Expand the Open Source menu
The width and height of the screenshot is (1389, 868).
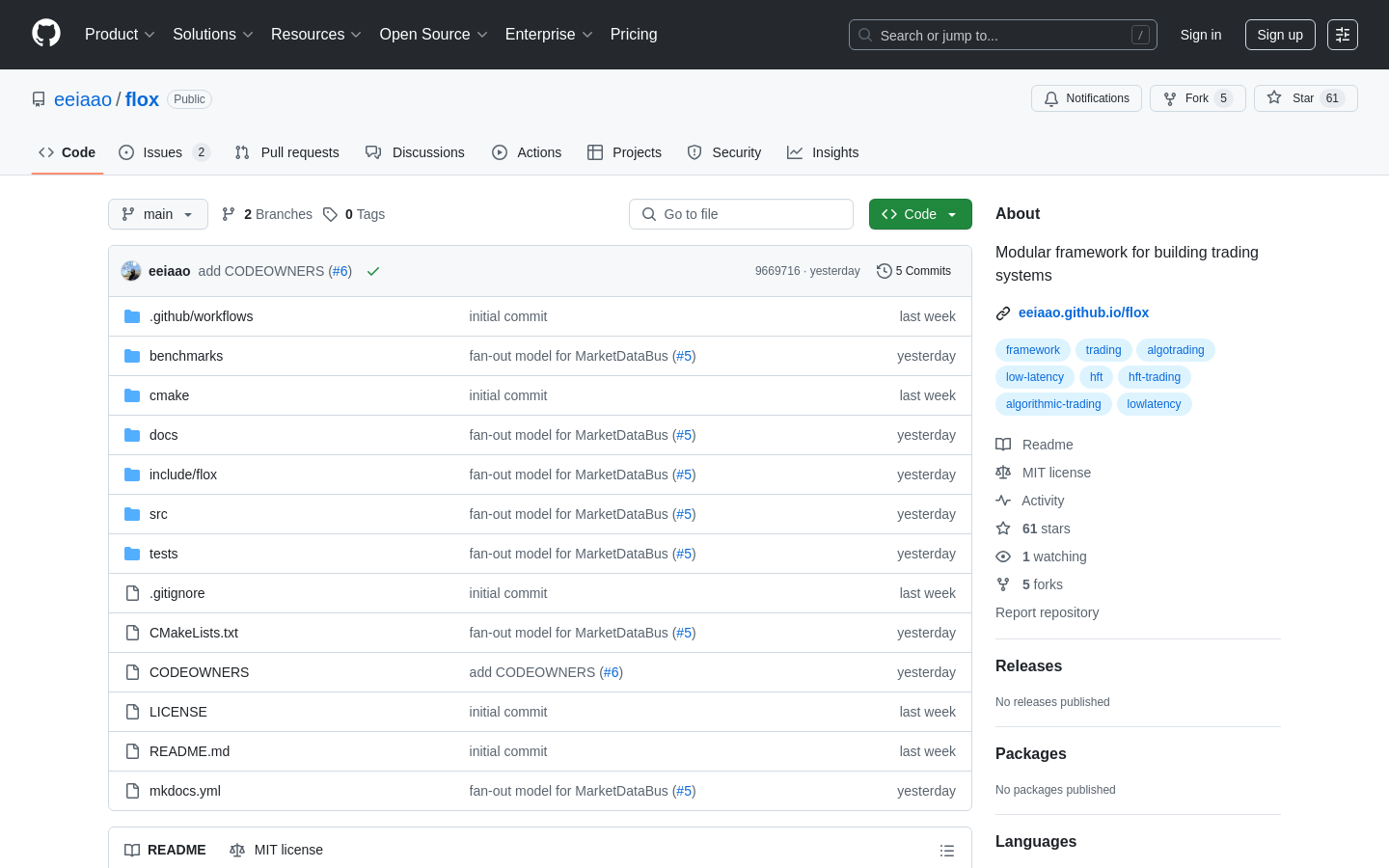tap(433, 35)
